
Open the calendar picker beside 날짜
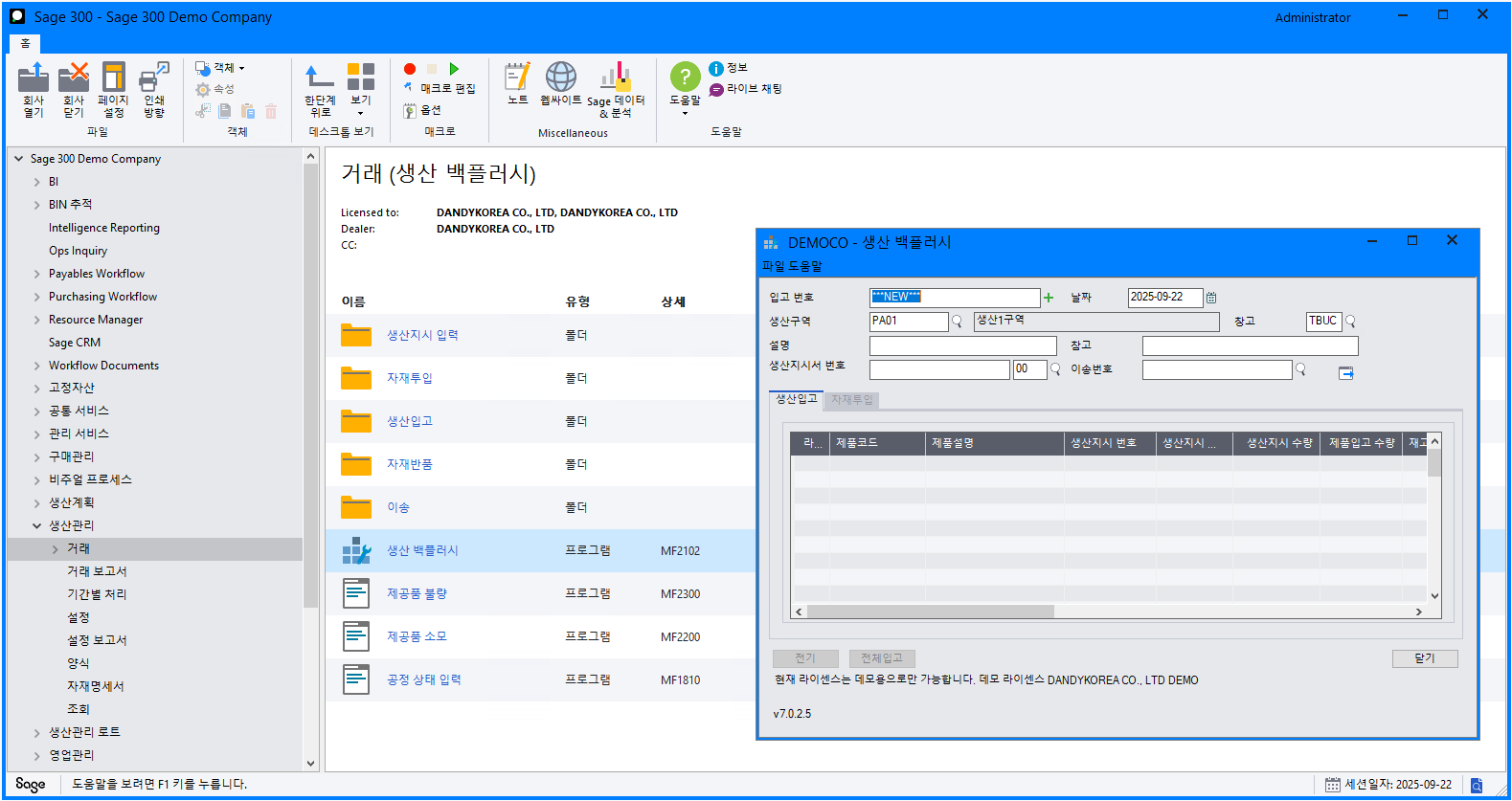(1211, 298)
